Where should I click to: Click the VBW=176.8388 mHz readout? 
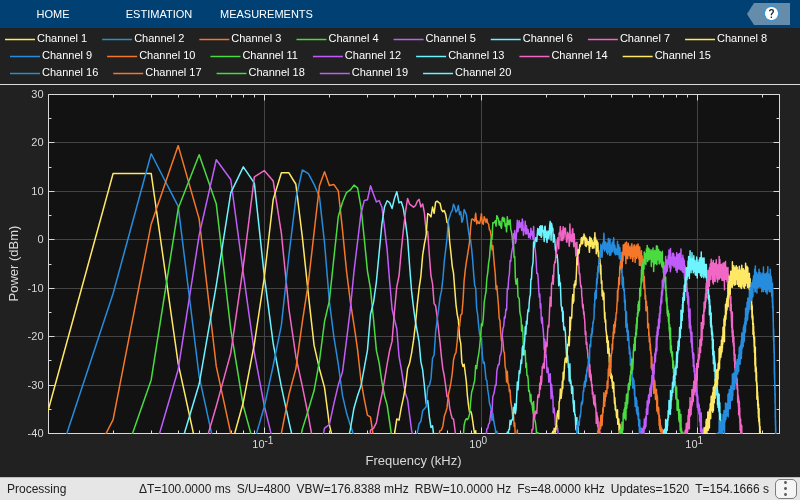(352, 489)
